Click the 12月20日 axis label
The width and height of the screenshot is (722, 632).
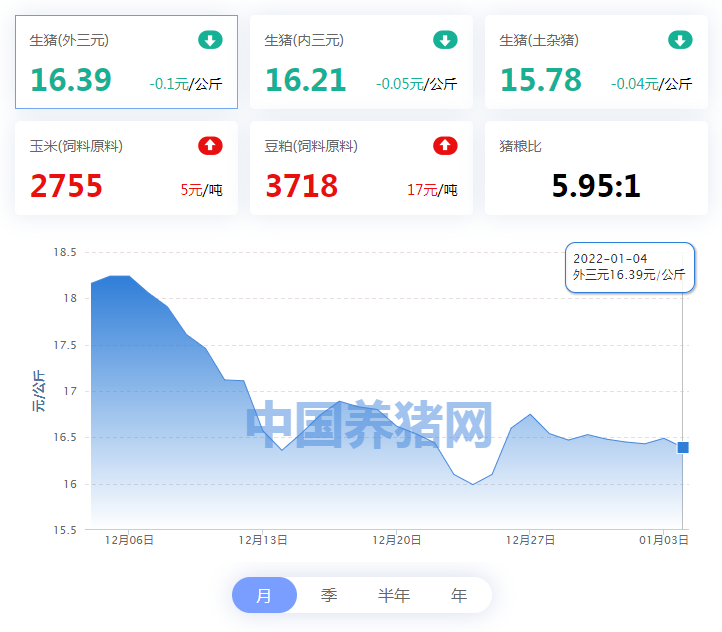pos(396,540)
